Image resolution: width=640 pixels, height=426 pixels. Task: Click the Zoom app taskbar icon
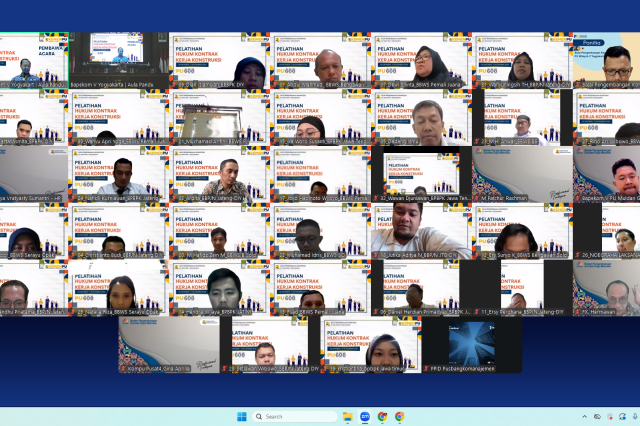pyautogui.click(x=364, y=416)
